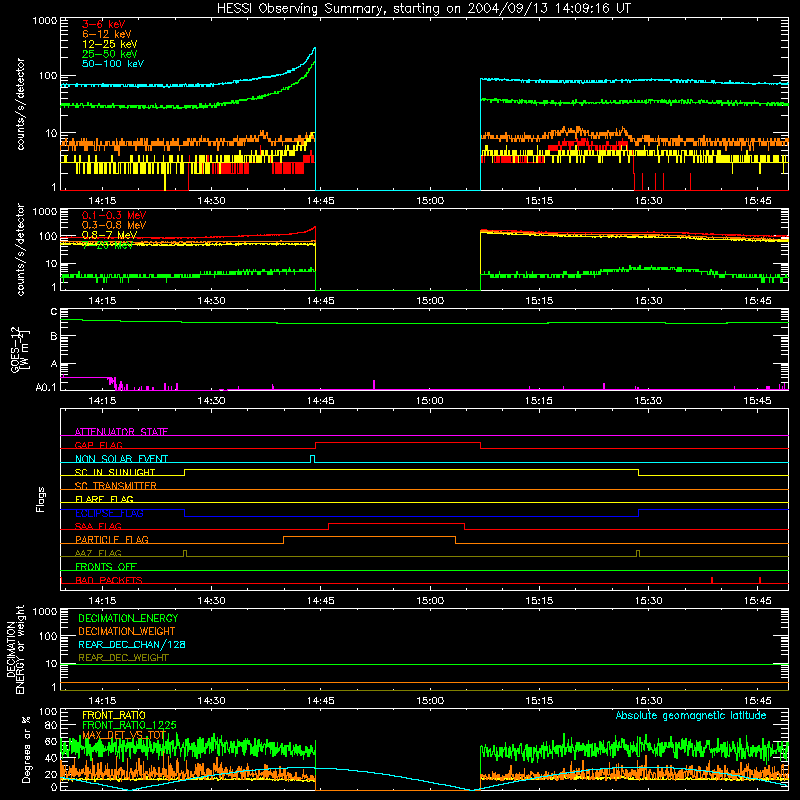Select the 6-12 keV legend label
Screen dimensions: 800x800
click(107, 34)
